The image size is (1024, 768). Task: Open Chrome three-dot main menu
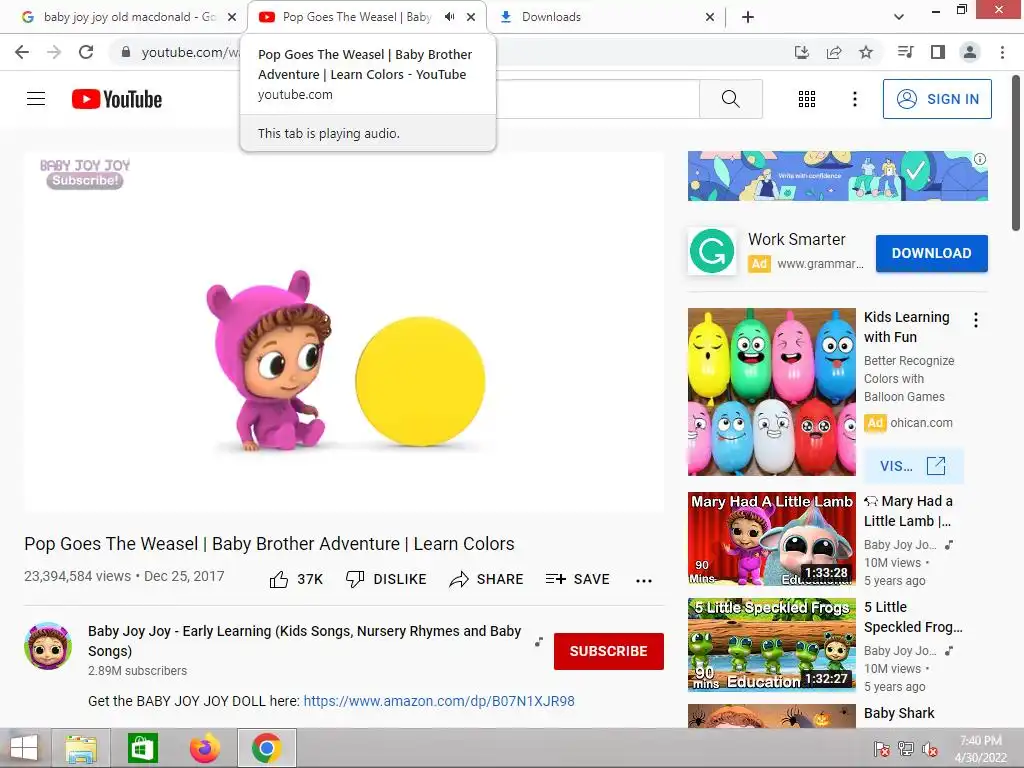(x=1002, y=52)
